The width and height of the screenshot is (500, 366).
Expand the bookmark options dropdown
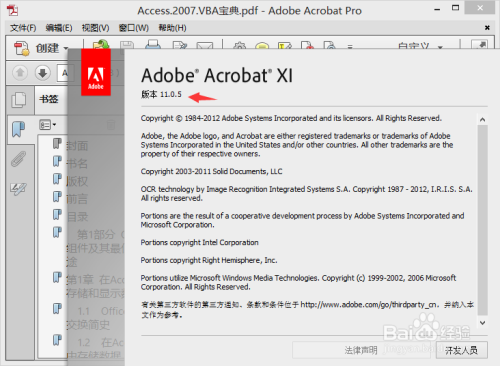tap(48, 125)
